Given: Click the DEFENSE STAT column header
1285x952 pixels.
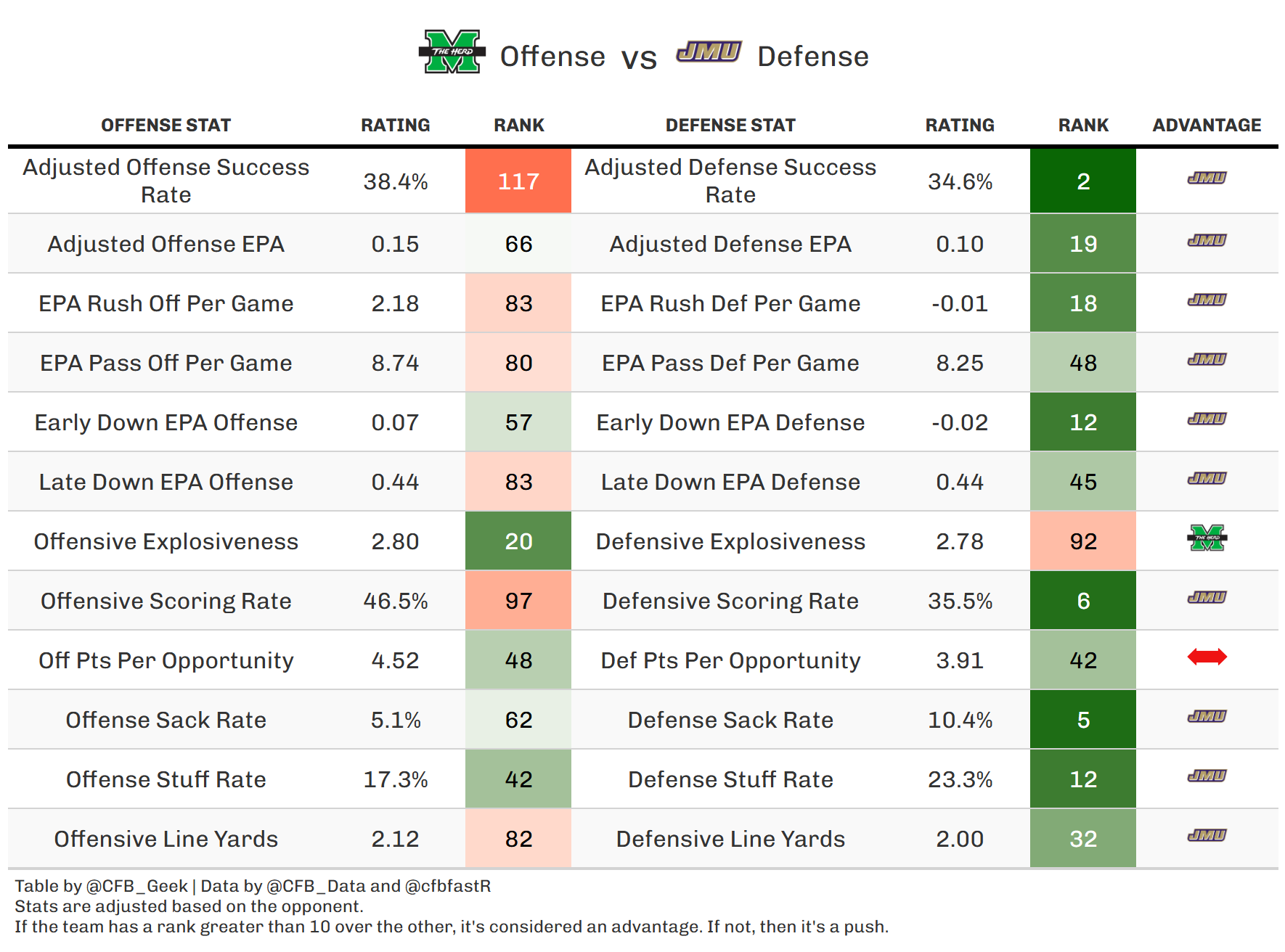Looking at the screenshot, I should point(730,126).
